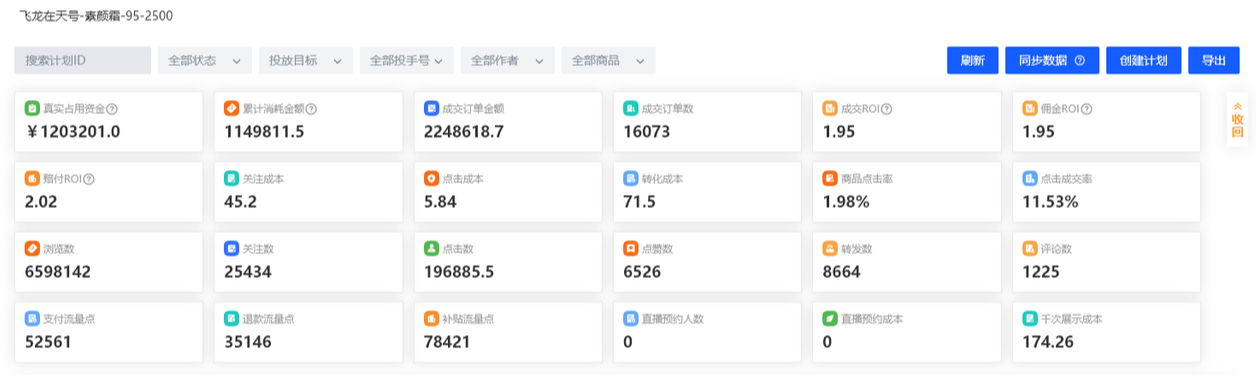Click the 点击成本 orange icon
The width and height of the screenshot is (1256, 375).
pyautogui.click(x=431, y=178)
